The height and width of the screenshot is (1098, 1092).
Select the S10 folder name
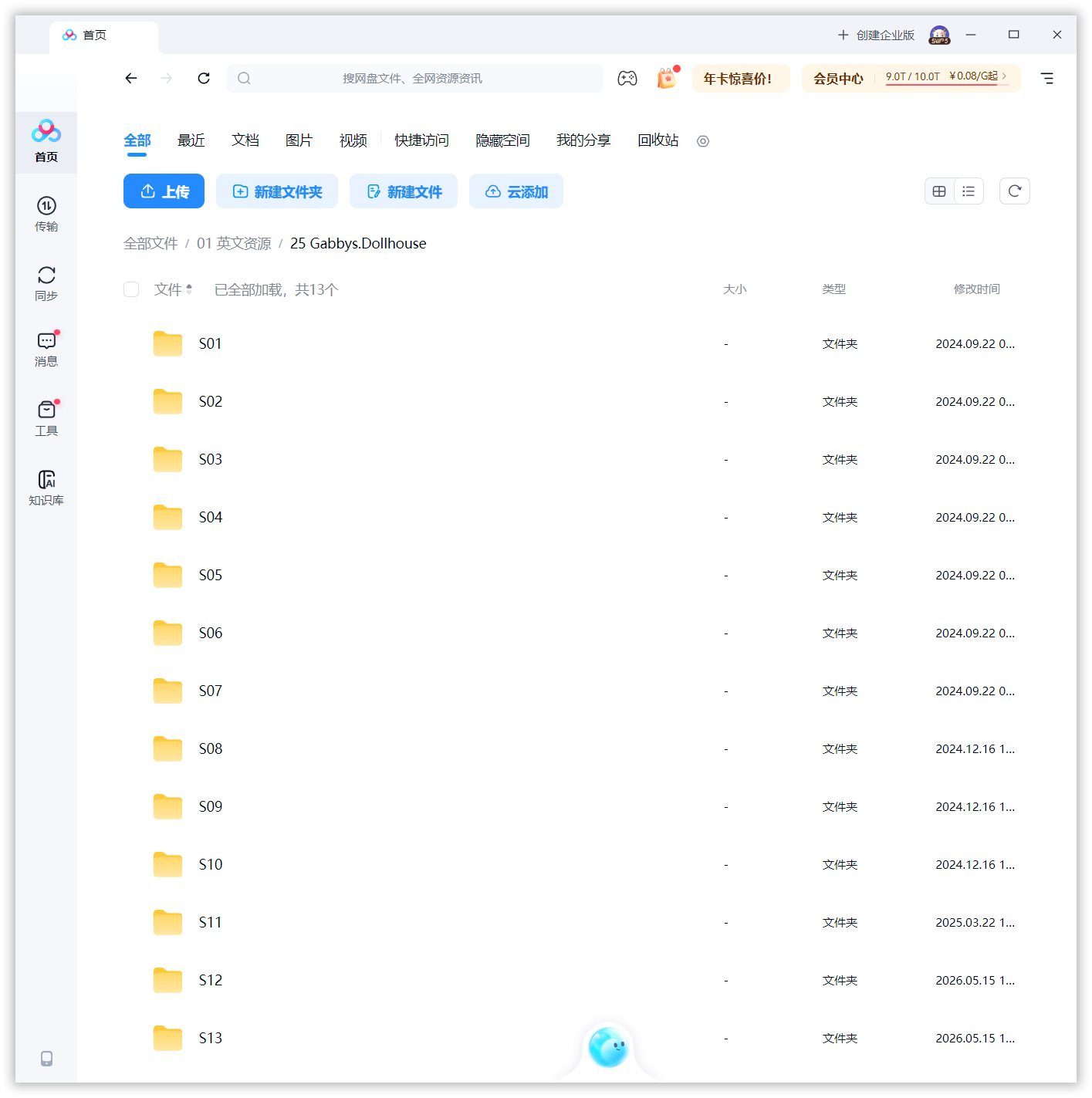[x=211, y=864]
